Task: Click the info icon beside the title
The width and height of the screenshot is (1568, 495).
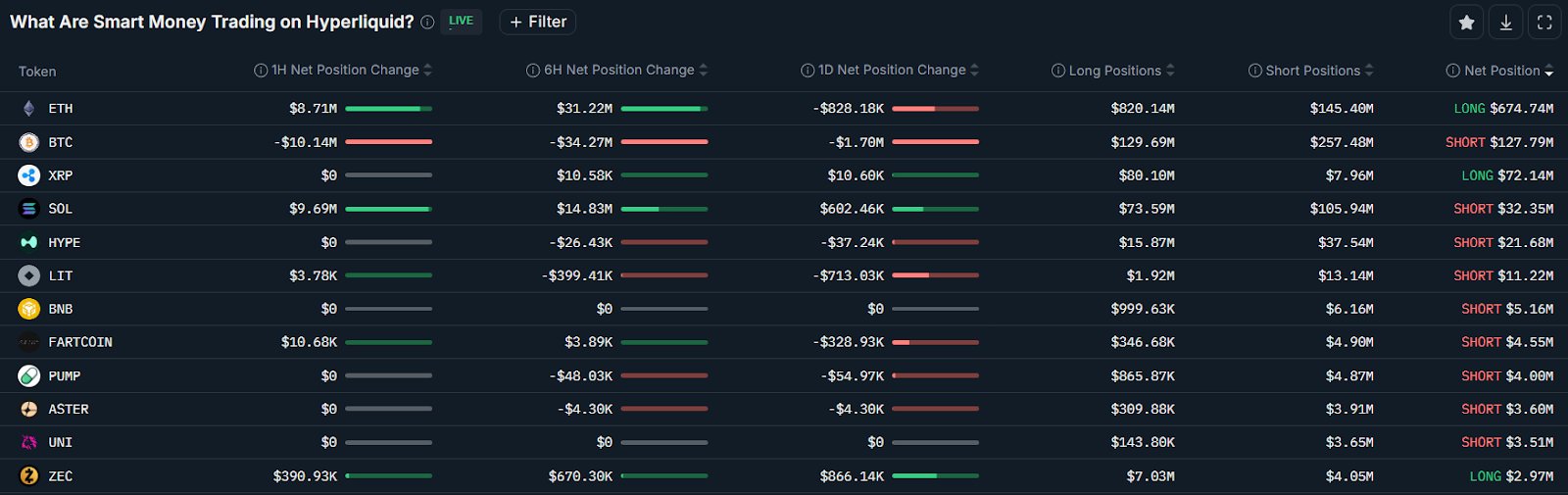Action: pos(427,23)
